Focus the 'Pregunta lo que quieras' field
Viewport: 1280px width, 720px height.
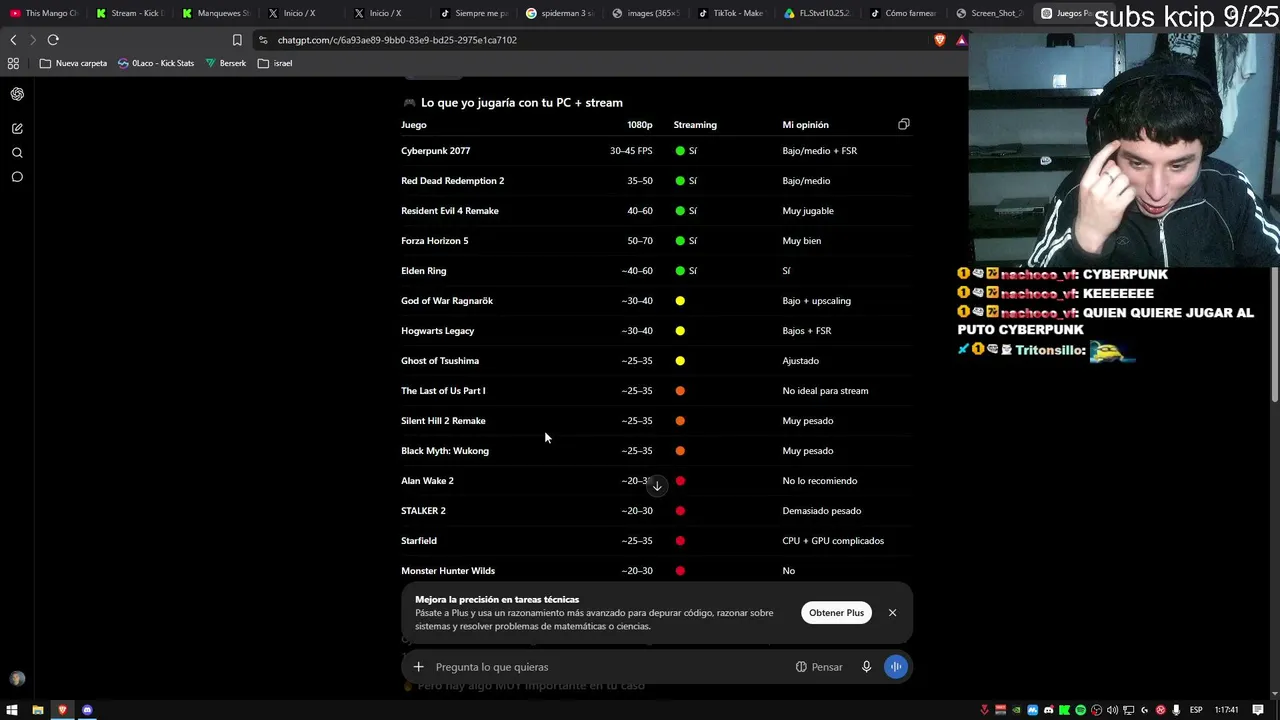pyautogui.click(x=610, y=667)
